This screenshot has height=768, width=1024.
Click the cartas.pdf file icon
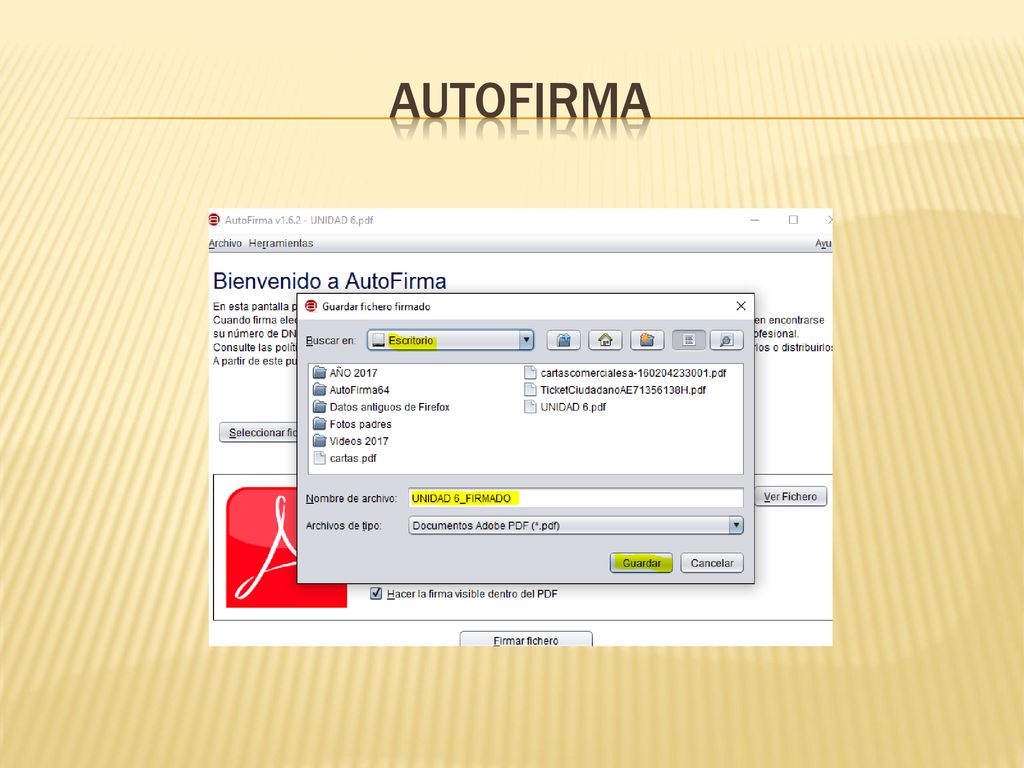pyautogui.click(x=319, y=458)
